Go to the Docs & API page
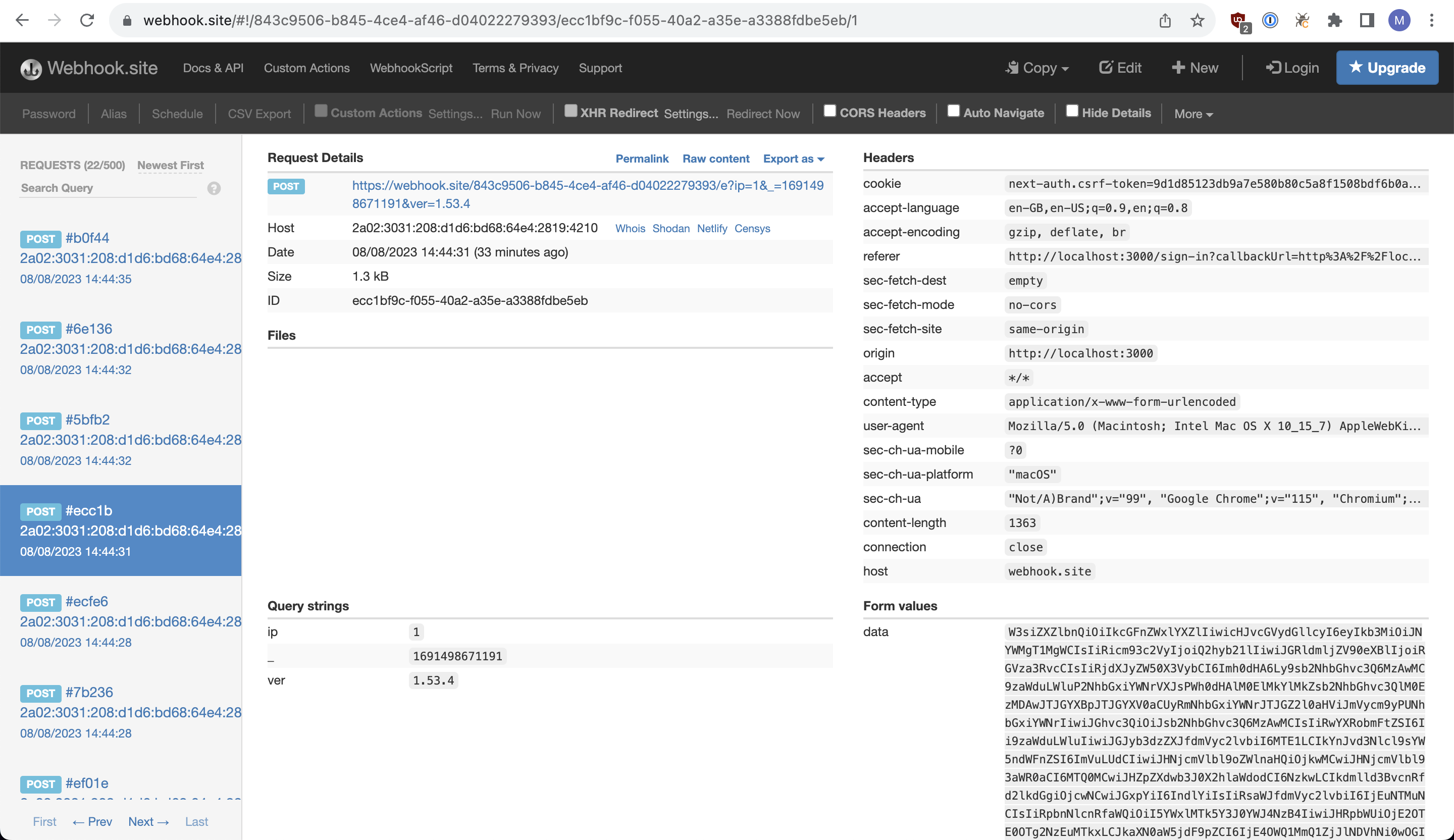The height and width of the screenshot is (840, 1454). click(213, 68)
